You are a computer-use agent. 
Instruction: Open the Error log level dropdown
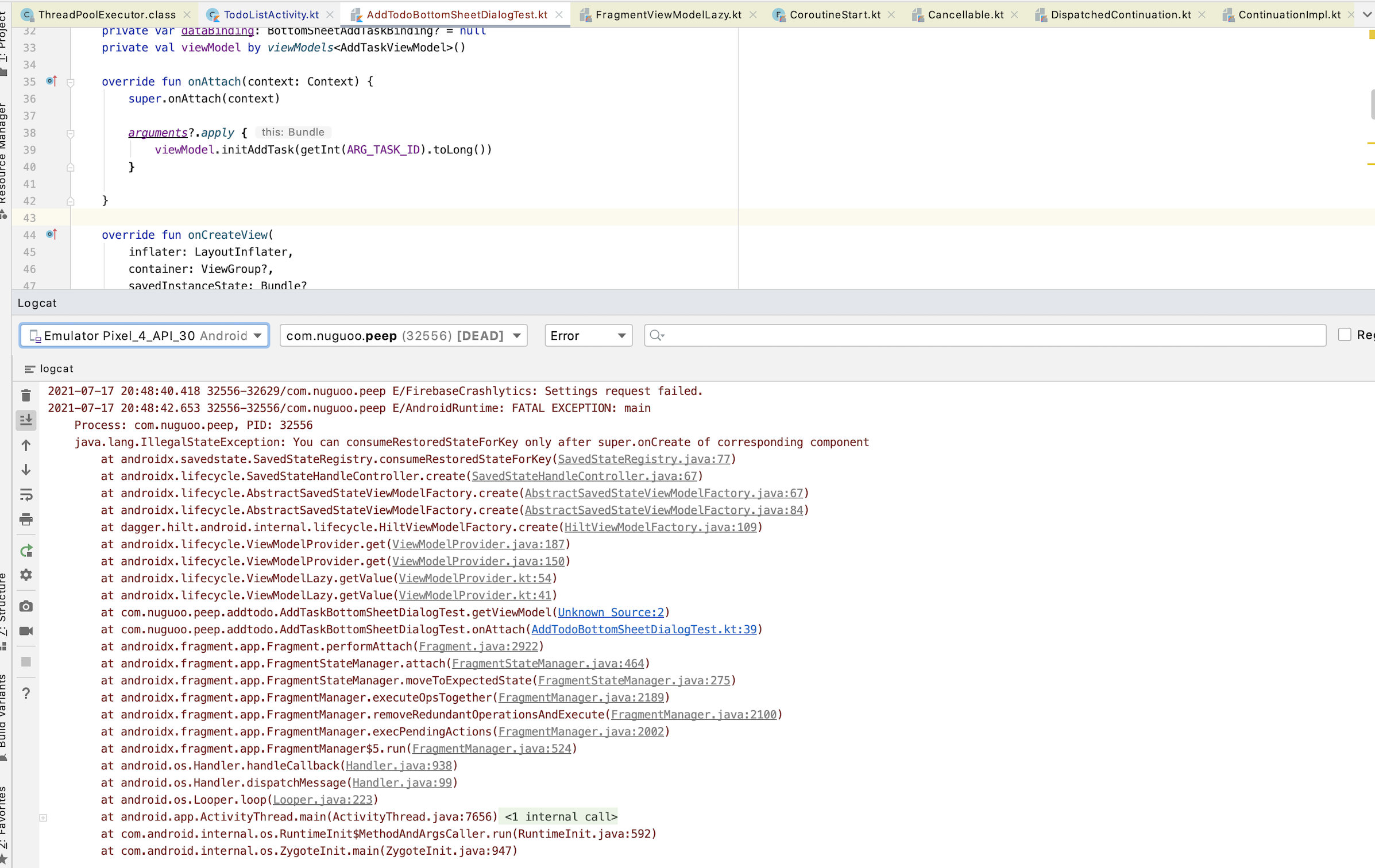click(x=588, y=336)
